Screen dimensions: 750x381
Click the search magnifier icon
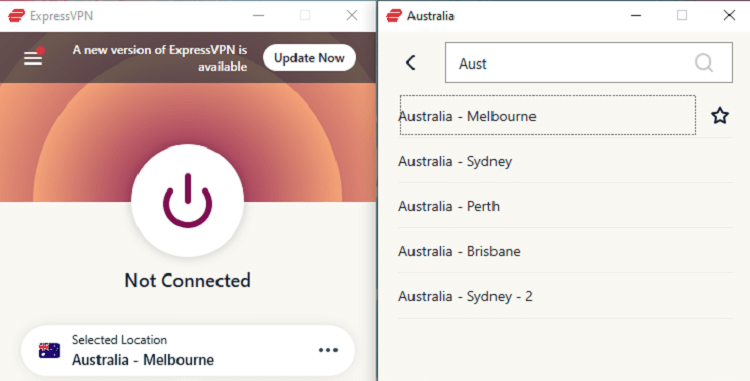click(704, 62)
